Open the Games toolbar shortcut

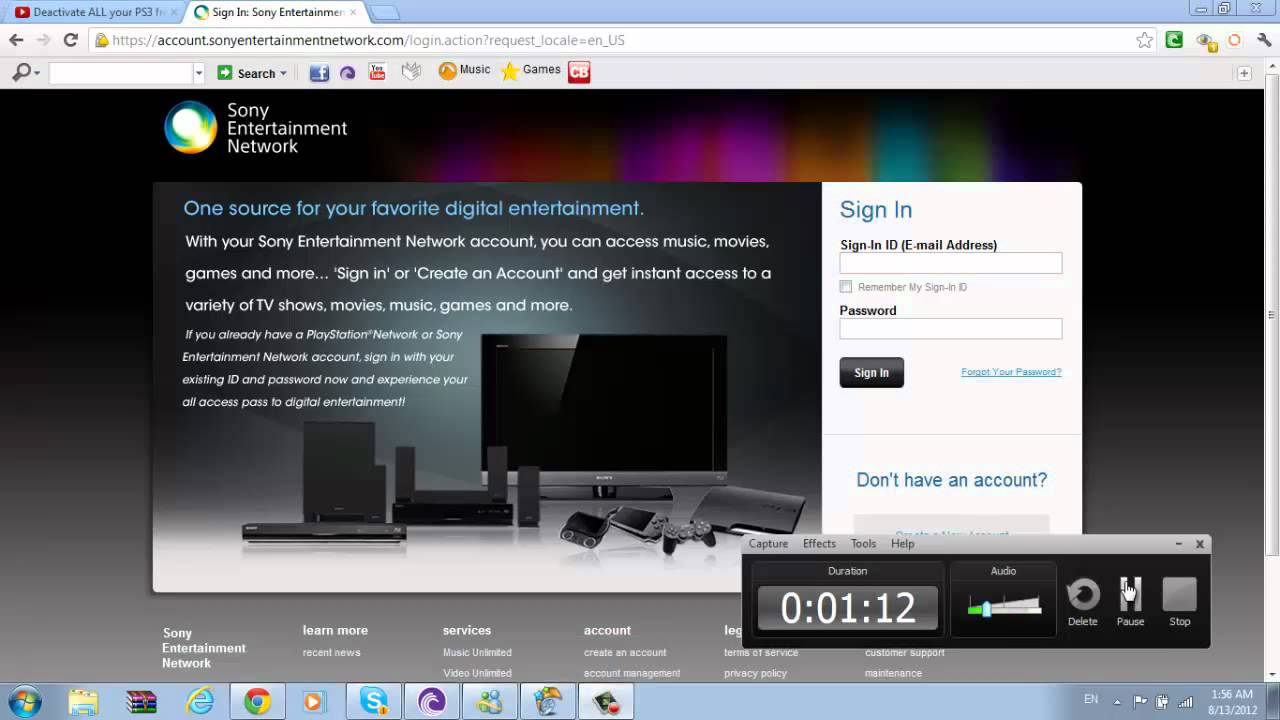click(x=530, y=70)
